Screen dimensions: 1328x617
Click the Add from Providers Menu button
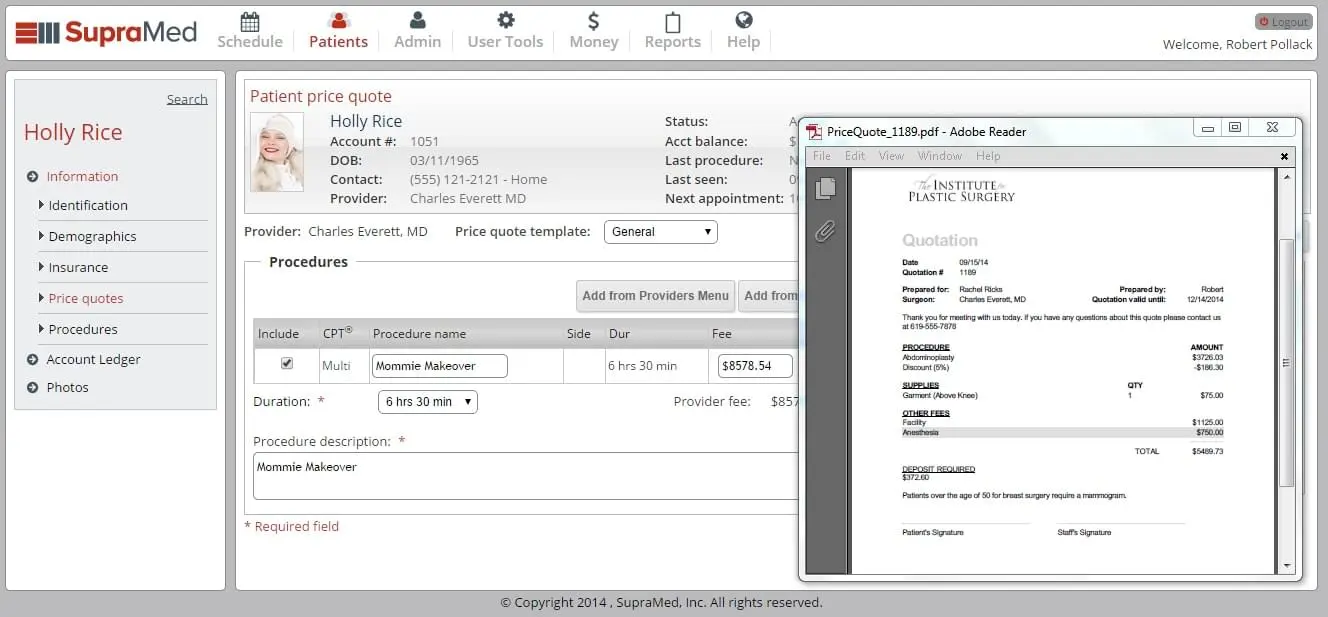pyautogui.click(x=655, y=295)
